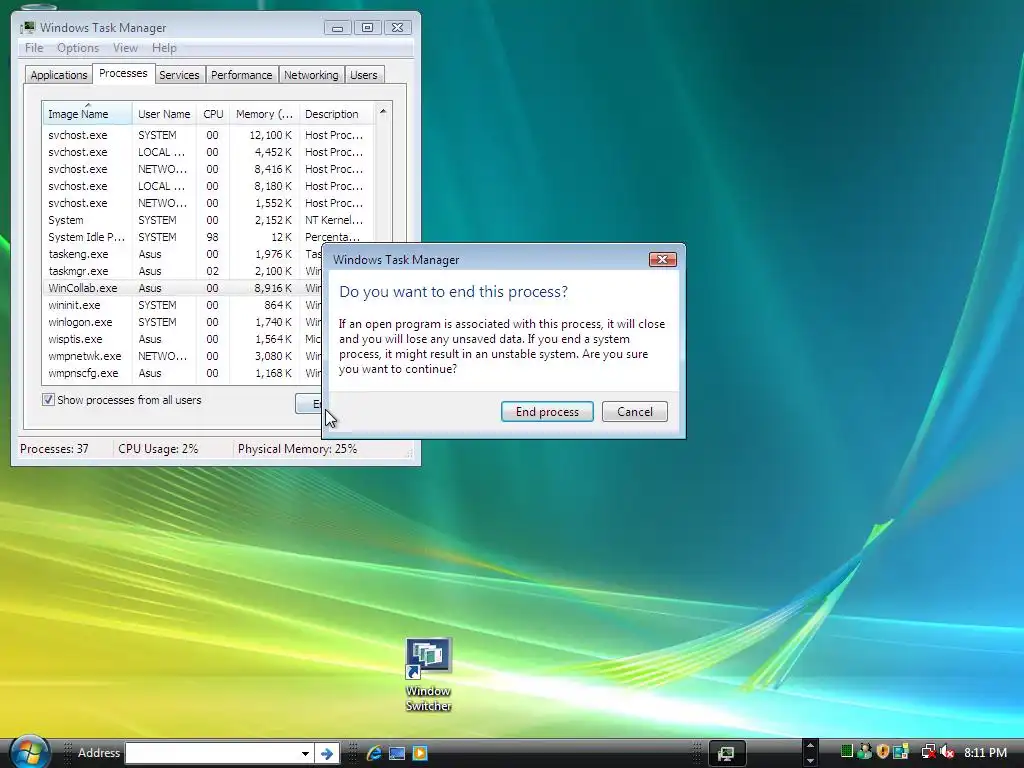Select svchost.exe using 8,180 K memory
This screenshot has height=768, width=1024.
[208, 186]
